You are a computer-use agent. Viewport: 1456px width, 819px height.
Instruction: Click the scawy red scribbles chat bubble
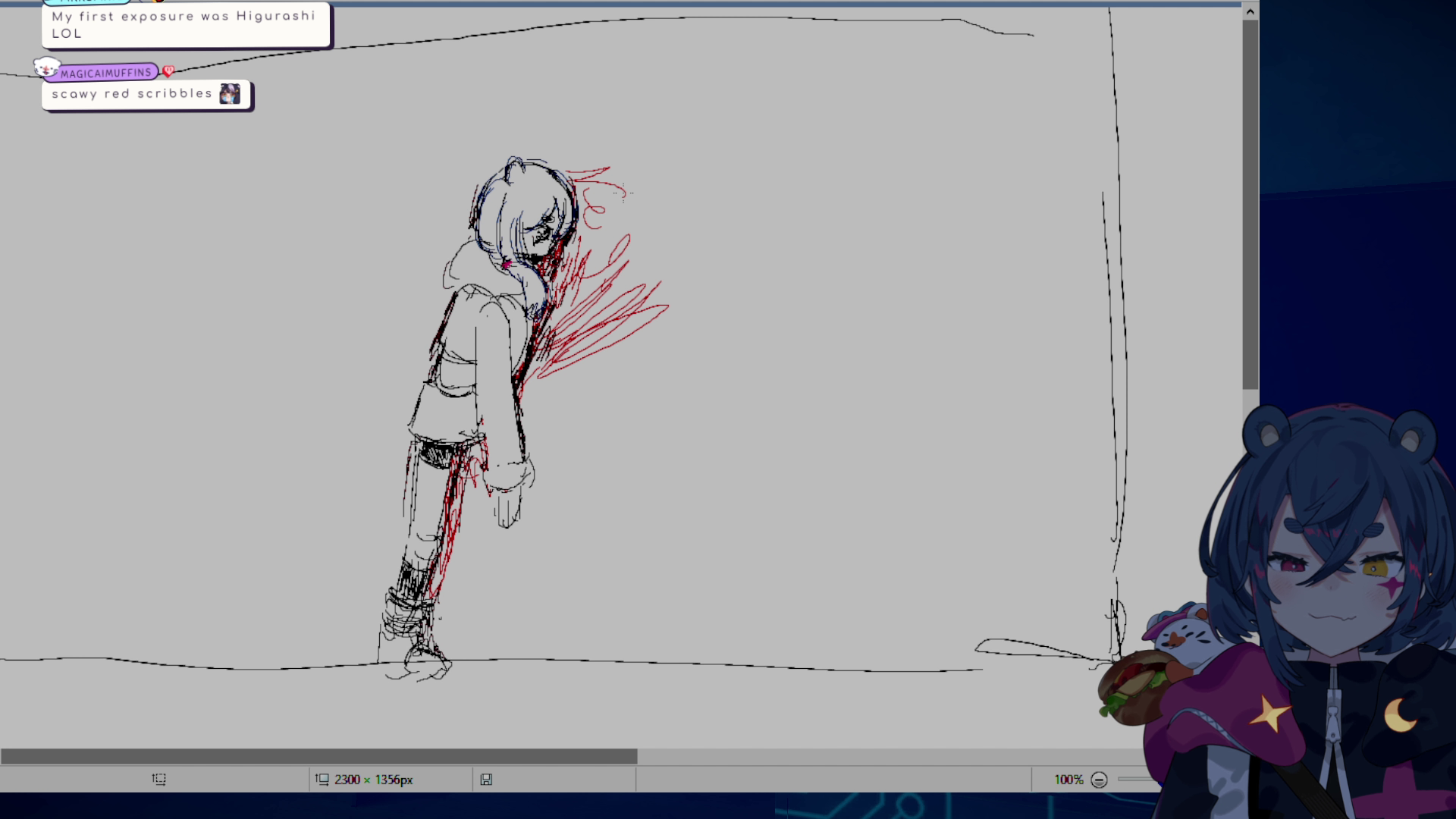(x=133, y=95)
